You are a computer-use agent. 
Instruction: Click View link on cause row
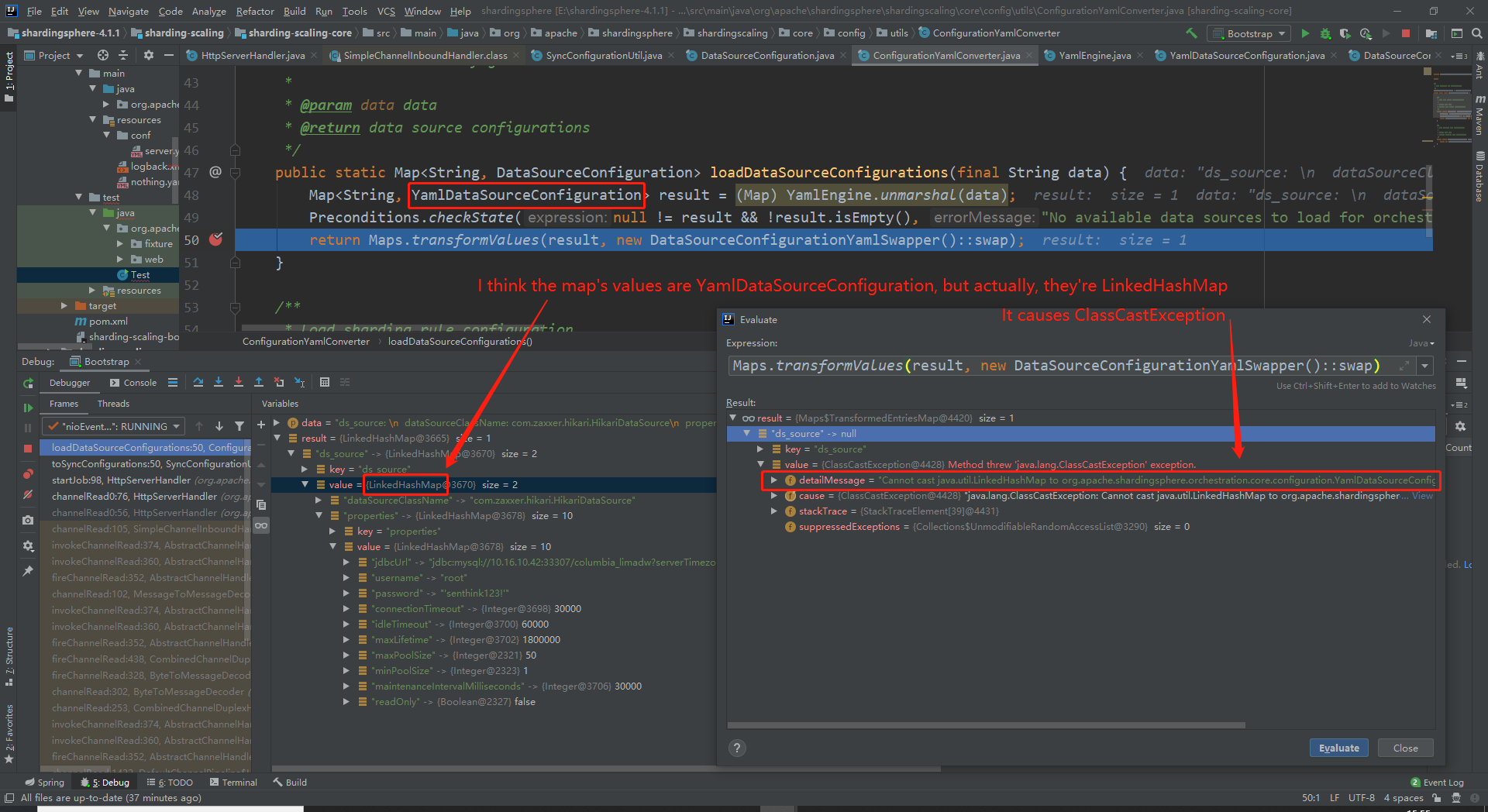(x=1422, y=495)
